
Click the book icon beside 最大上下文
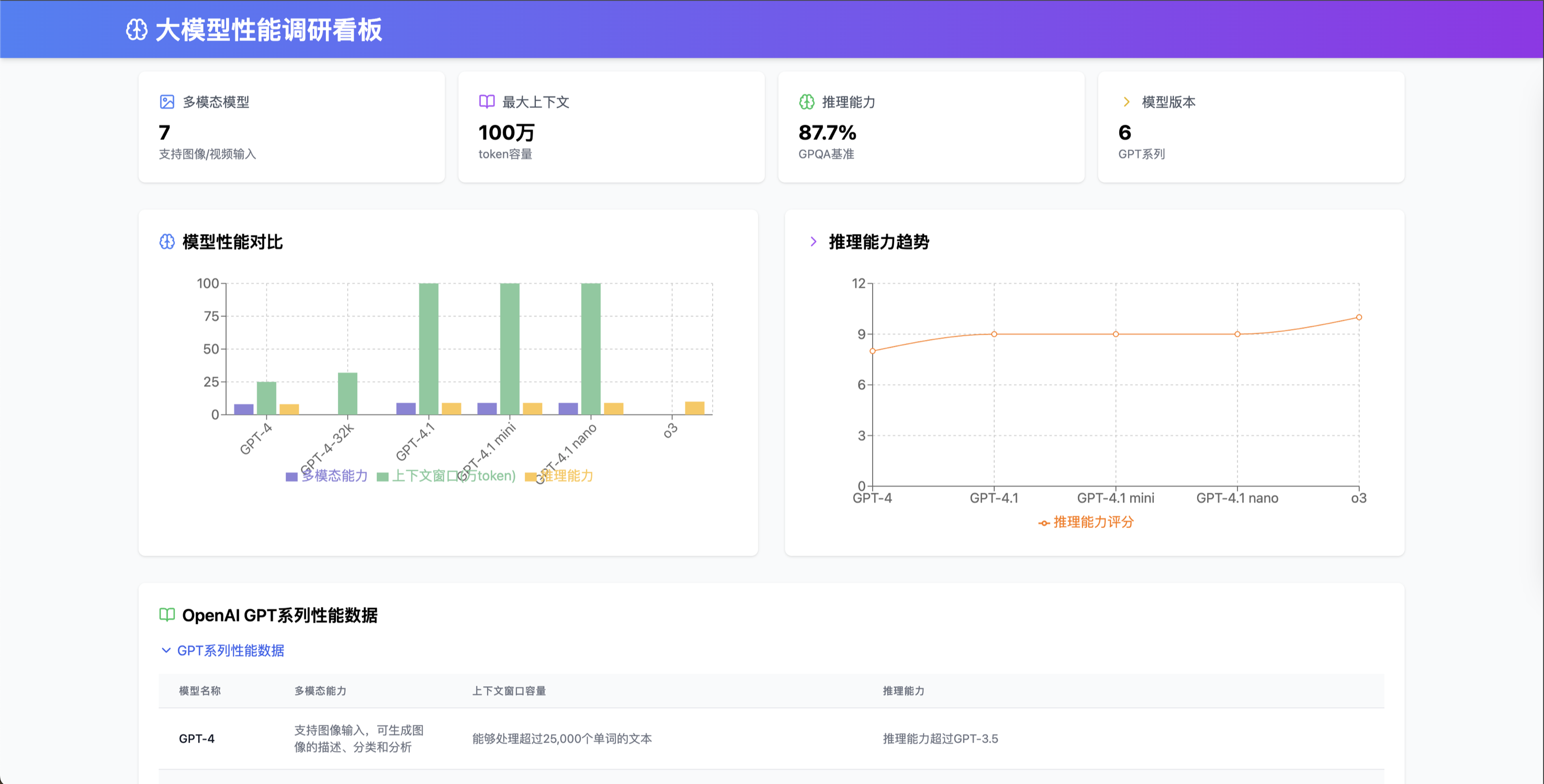pyautogui.click(x=487, y=102)
